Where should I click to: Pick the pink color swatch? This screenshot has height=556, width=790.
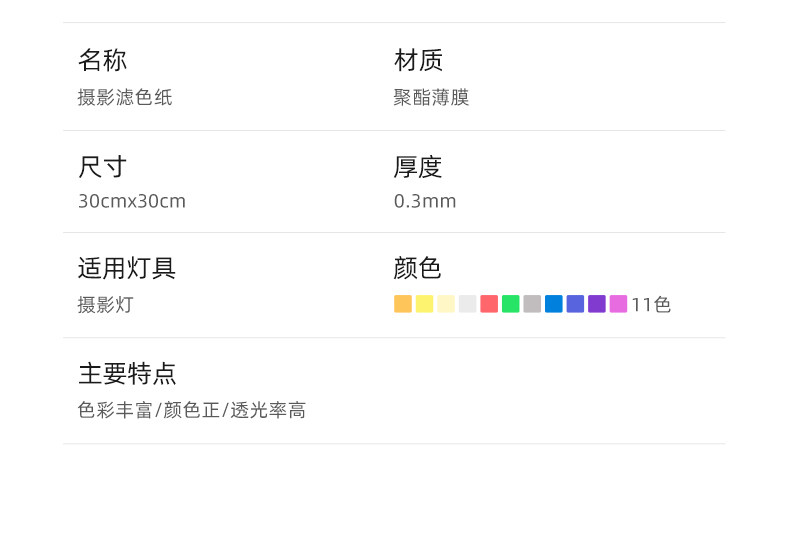(x=618, y=304)
